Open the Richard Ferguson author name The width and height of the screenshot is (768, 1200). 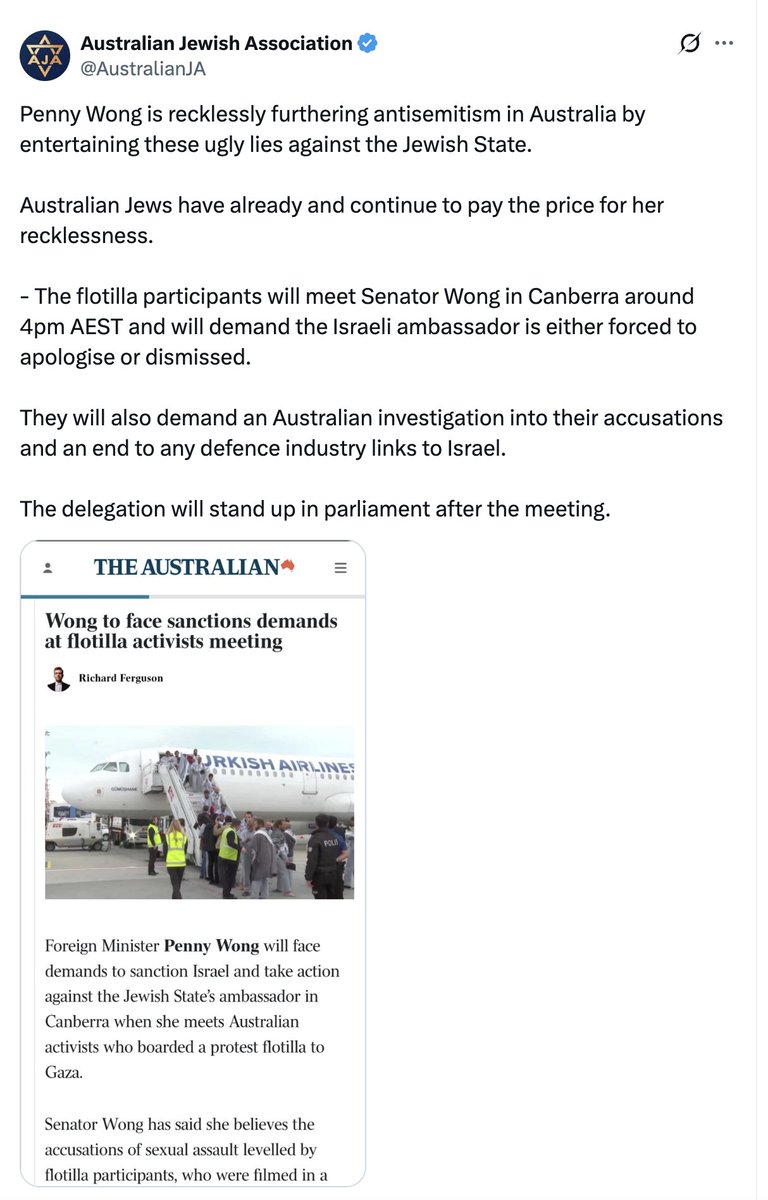coord(120,678)
